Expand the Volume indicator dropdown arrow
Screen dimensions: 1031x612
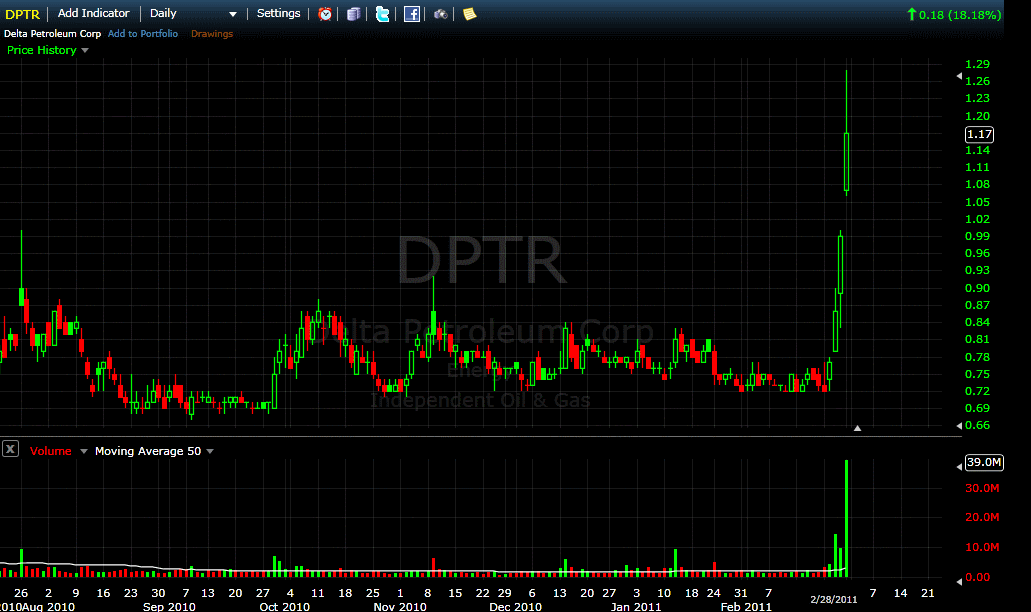point(84,452)
